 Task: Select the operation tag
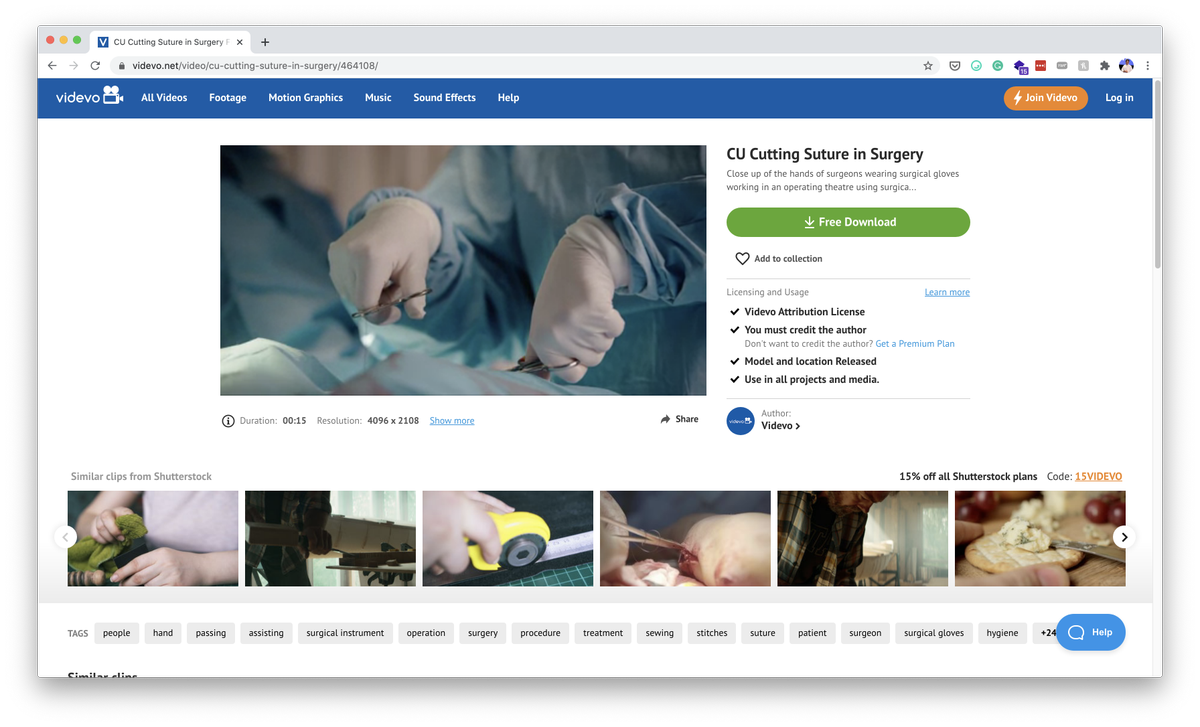coord(426,633)
